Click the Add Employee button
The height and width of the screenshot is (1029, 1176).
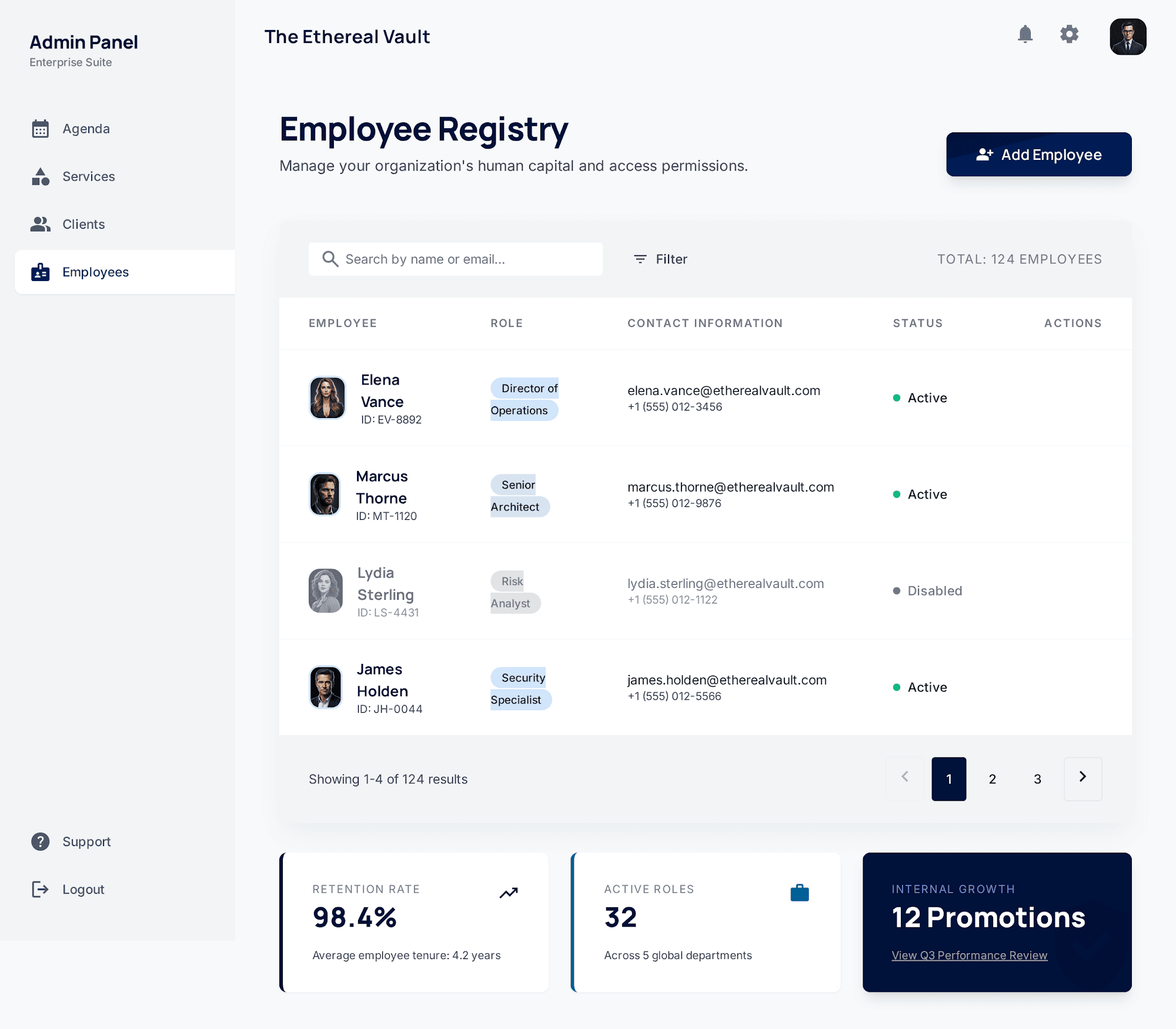(1038, 154)
